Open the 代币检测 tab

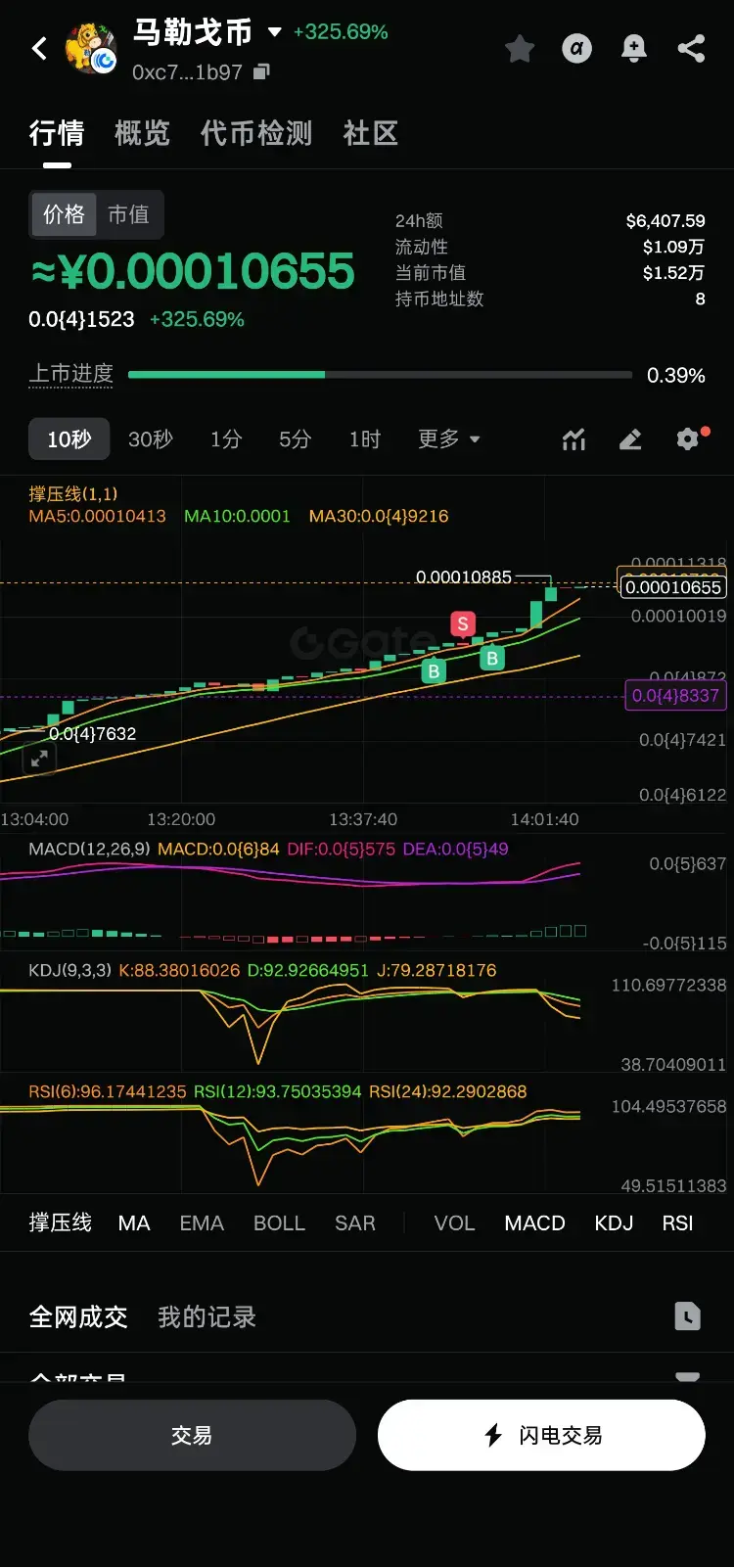click(256, 133)
